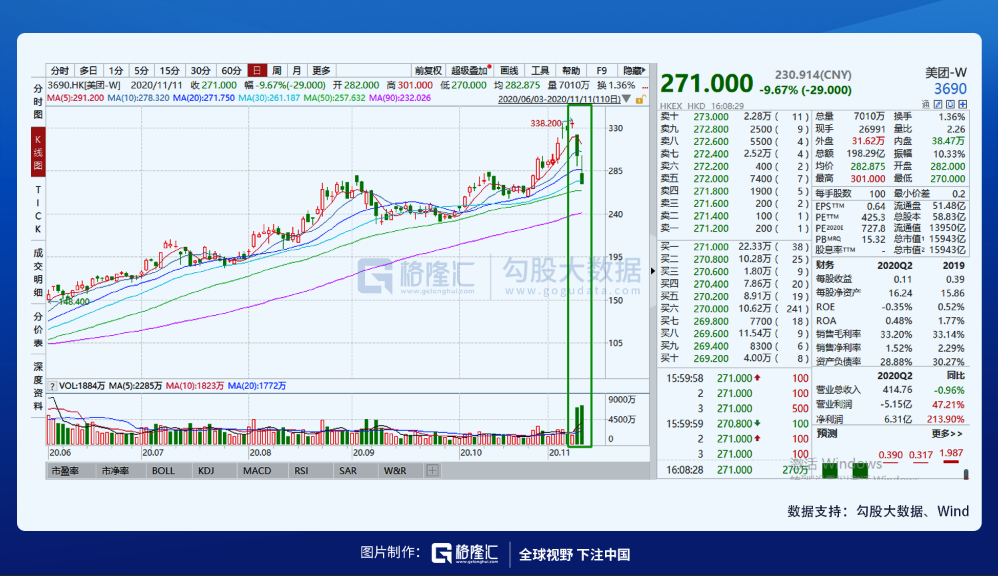The height and width of the screenshot is (576, 998).
Task: Click the date range 2020/06/03-2020/11/11(110日) text
Action: (559, 99)
